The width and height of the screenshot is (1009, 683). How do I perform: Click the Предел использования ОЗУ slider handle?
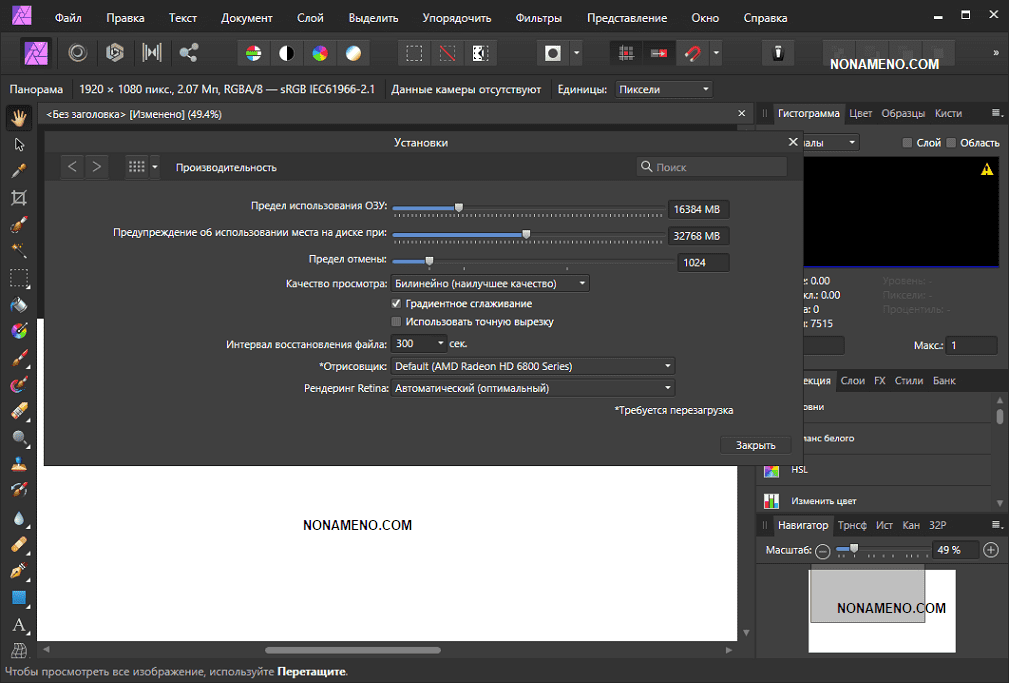coord(459,208)
